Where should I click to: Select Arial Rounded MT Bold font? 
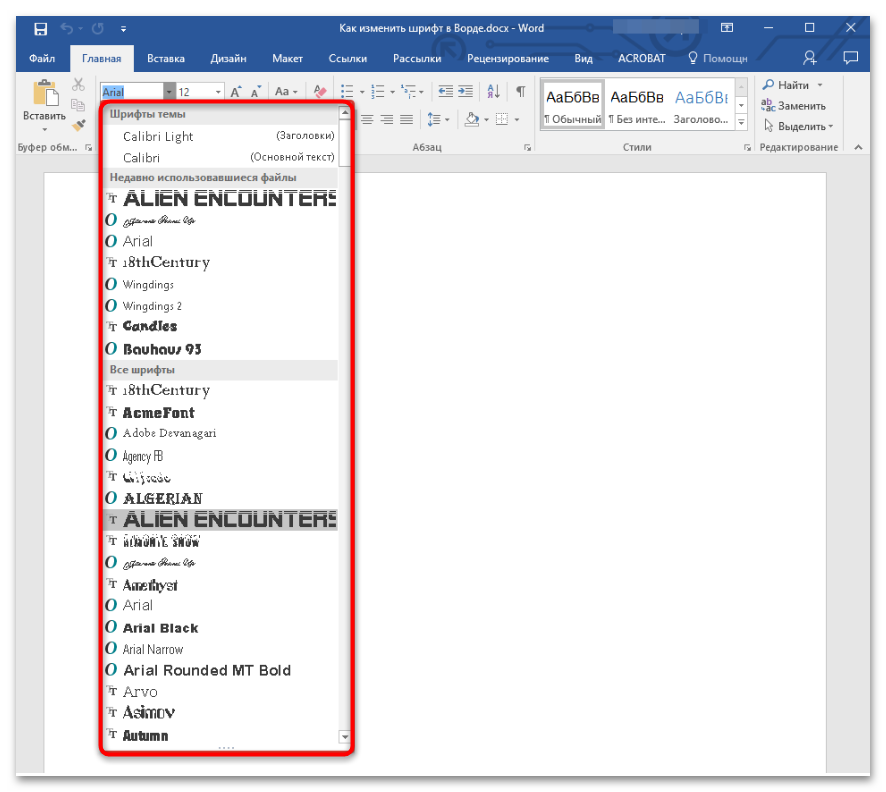pos(221,670)
